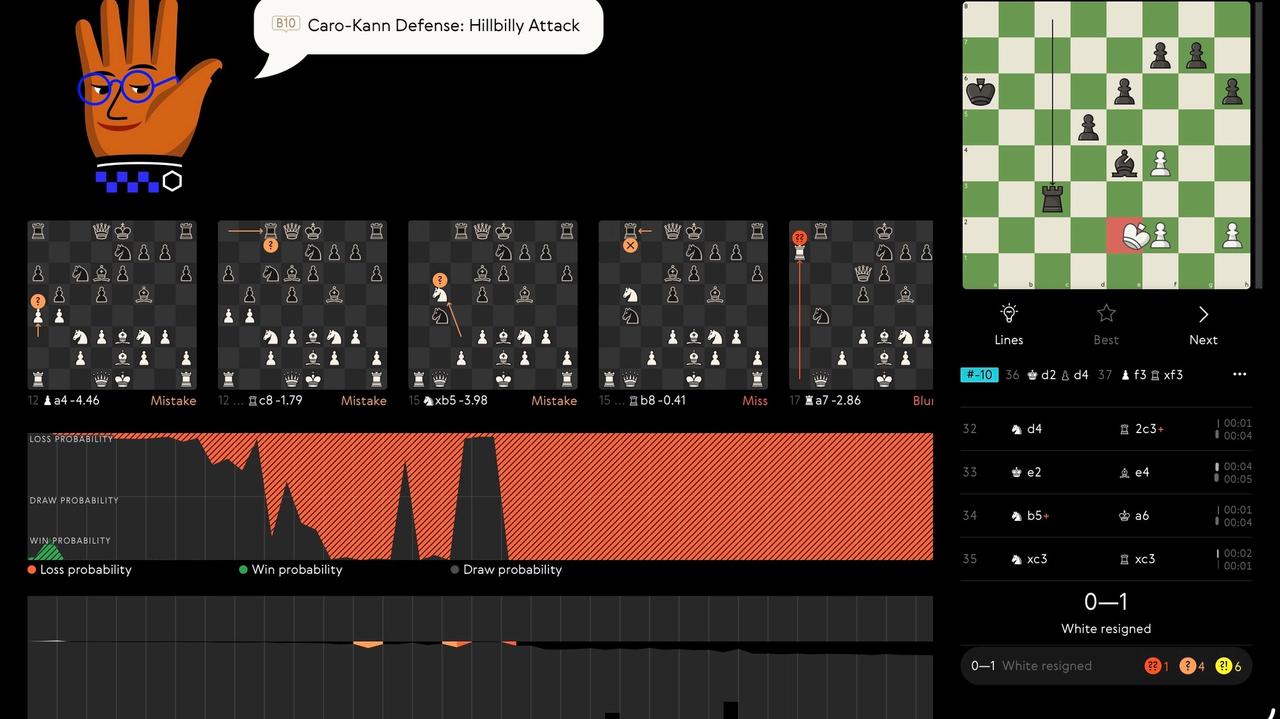Click the 0—1 White resigned summary bar

[x=1106, y=666]
